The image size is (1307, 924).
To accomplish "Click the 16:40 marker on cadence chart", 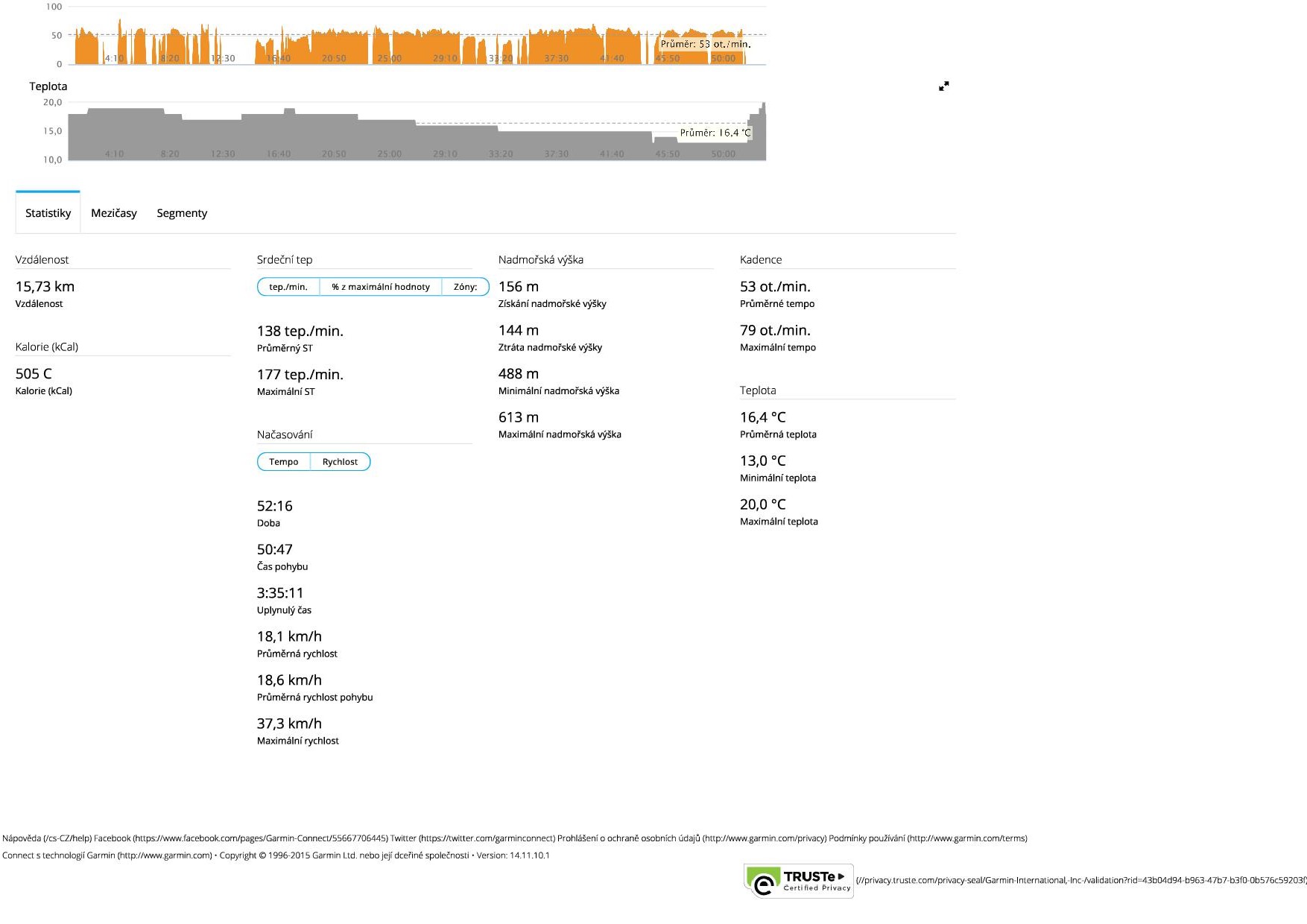I will click(x=279, y=58).
